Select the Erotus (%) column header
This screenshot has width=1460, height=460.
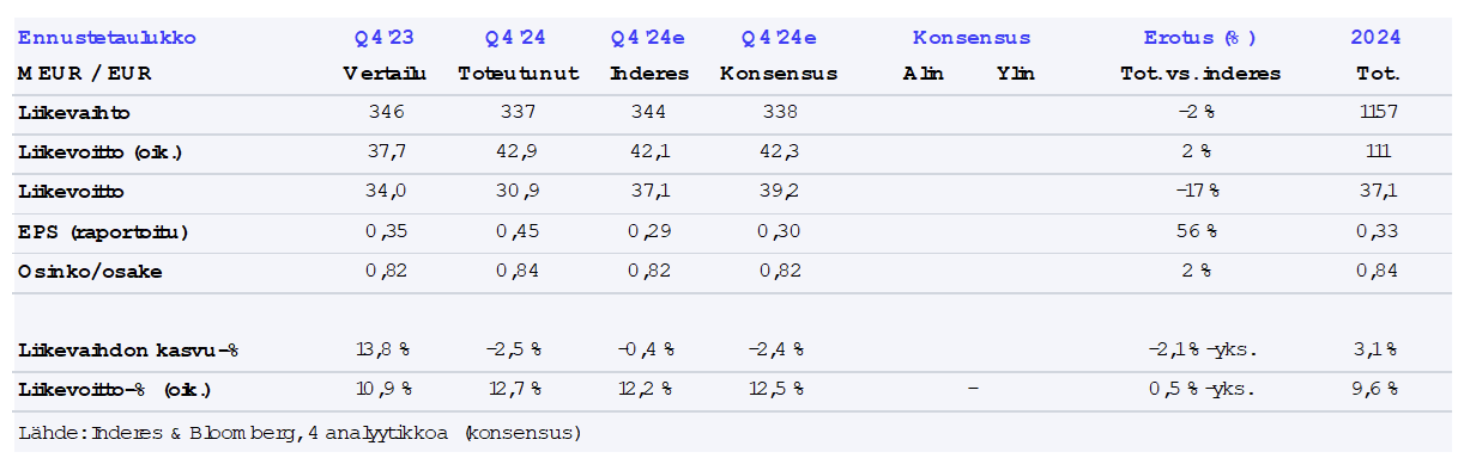pos(1199,38)
